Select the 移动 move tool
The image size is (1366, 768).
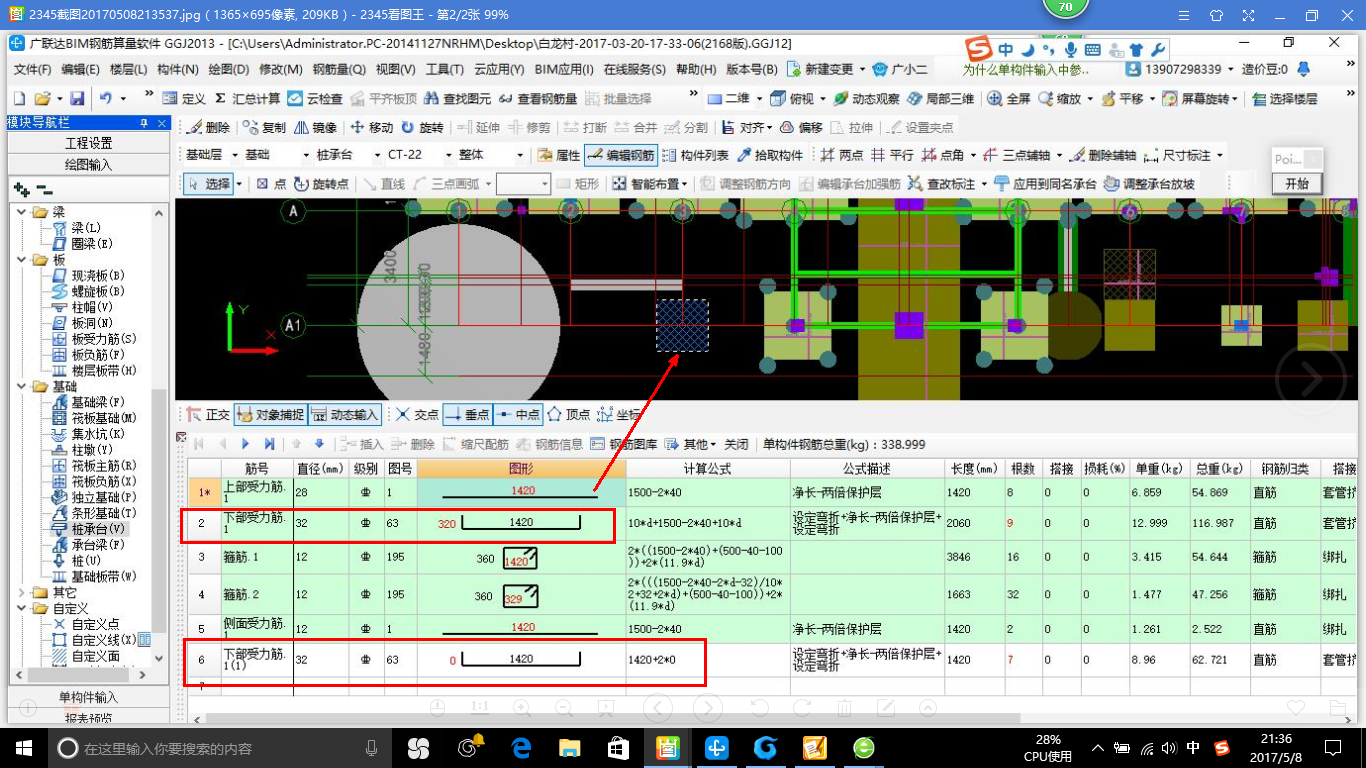372,128
